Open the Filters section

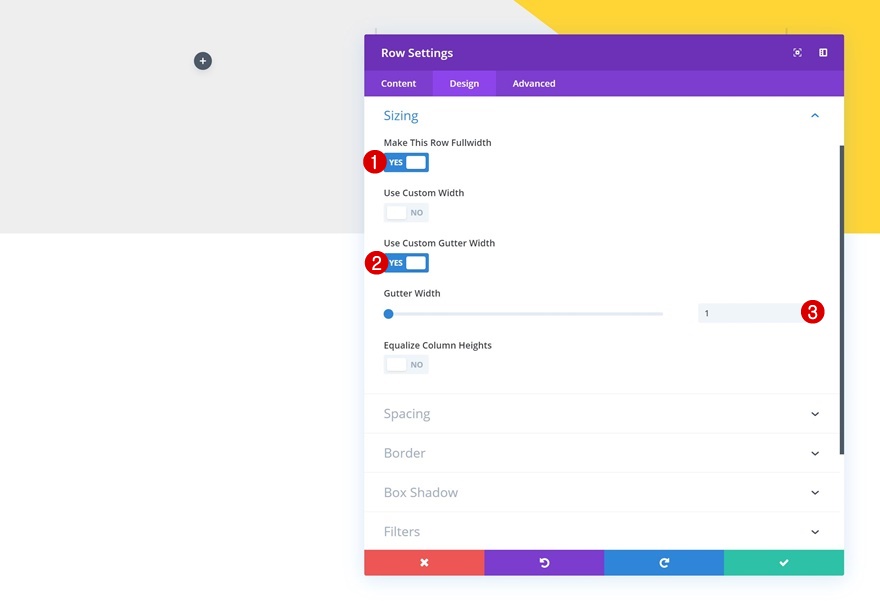point(602,531)
